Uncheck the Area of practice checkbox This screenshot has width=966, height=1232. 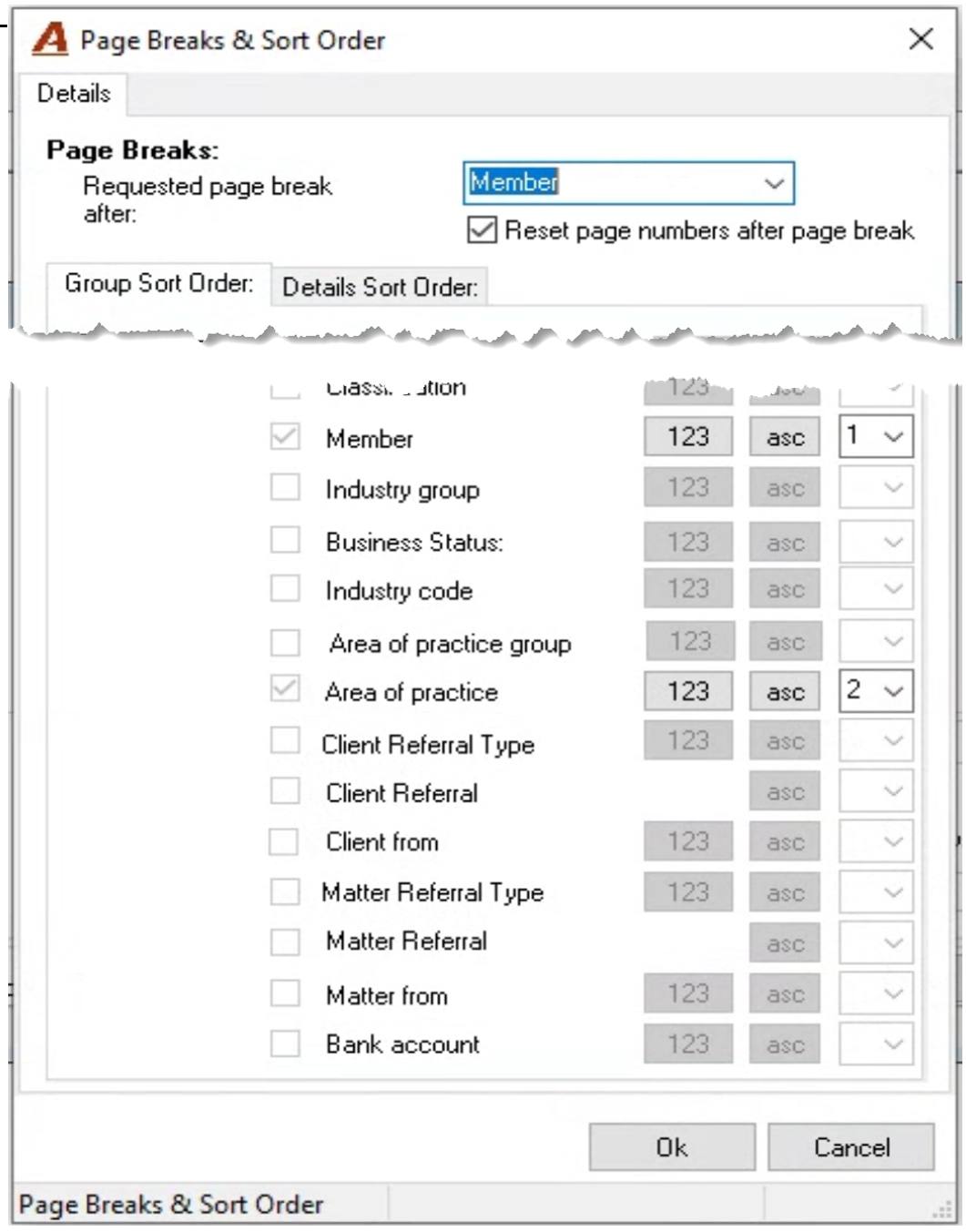(x=285, y=689)
